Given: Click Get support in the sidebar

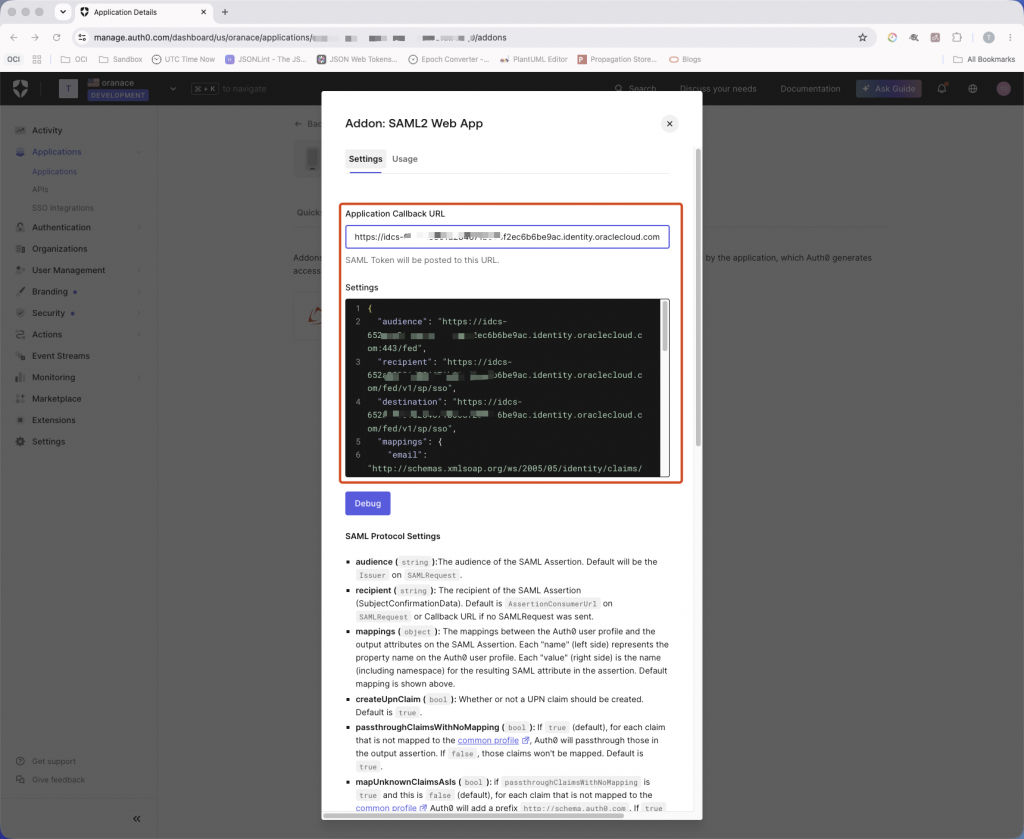Looking at the screenshot, I should 54,761.
